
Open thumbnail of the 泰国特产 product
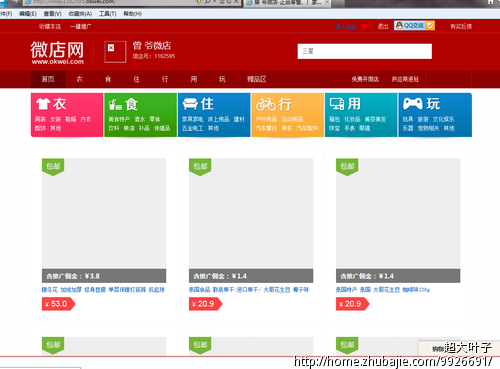398,213
